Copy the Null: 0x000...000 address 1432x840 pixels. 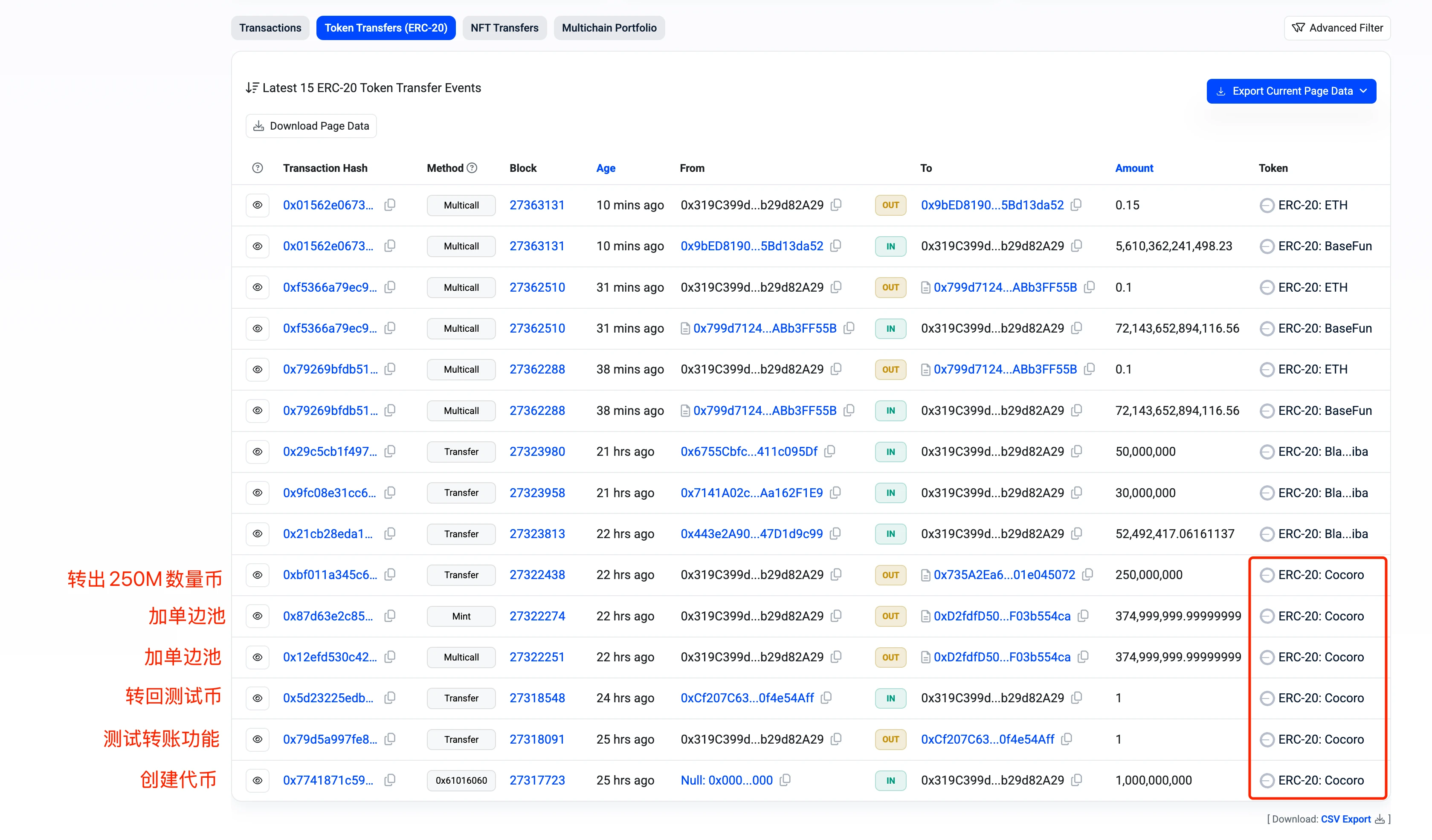pos(785,780)
